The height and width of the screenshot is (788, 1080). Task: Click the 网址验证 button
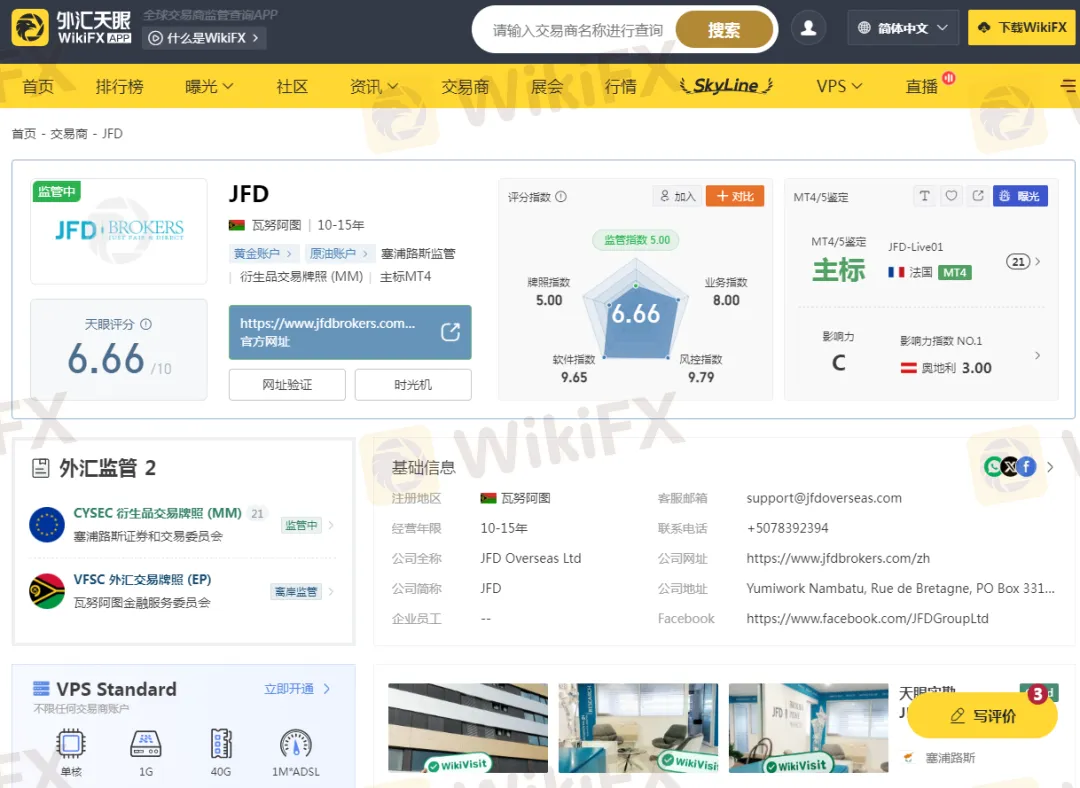point(287,384)
